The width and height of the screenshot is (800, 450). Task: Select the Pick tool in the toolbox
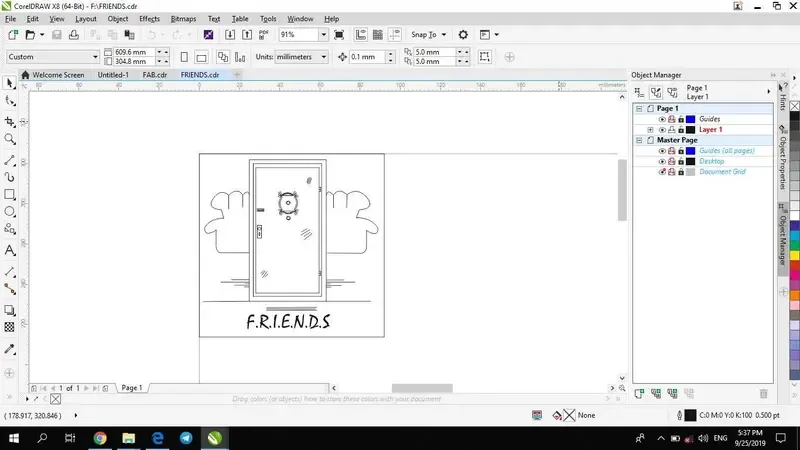click(x=10, y=84)
